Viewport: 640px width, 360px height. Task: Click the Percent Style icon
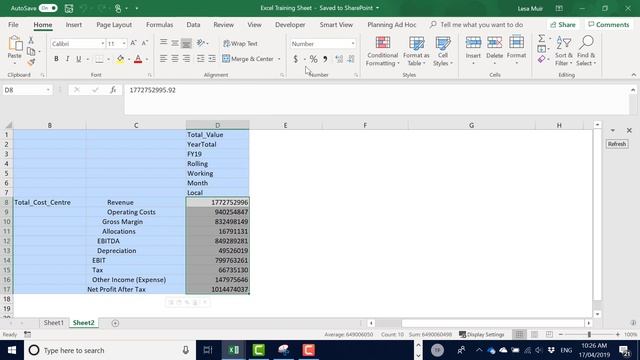point(313,59)
